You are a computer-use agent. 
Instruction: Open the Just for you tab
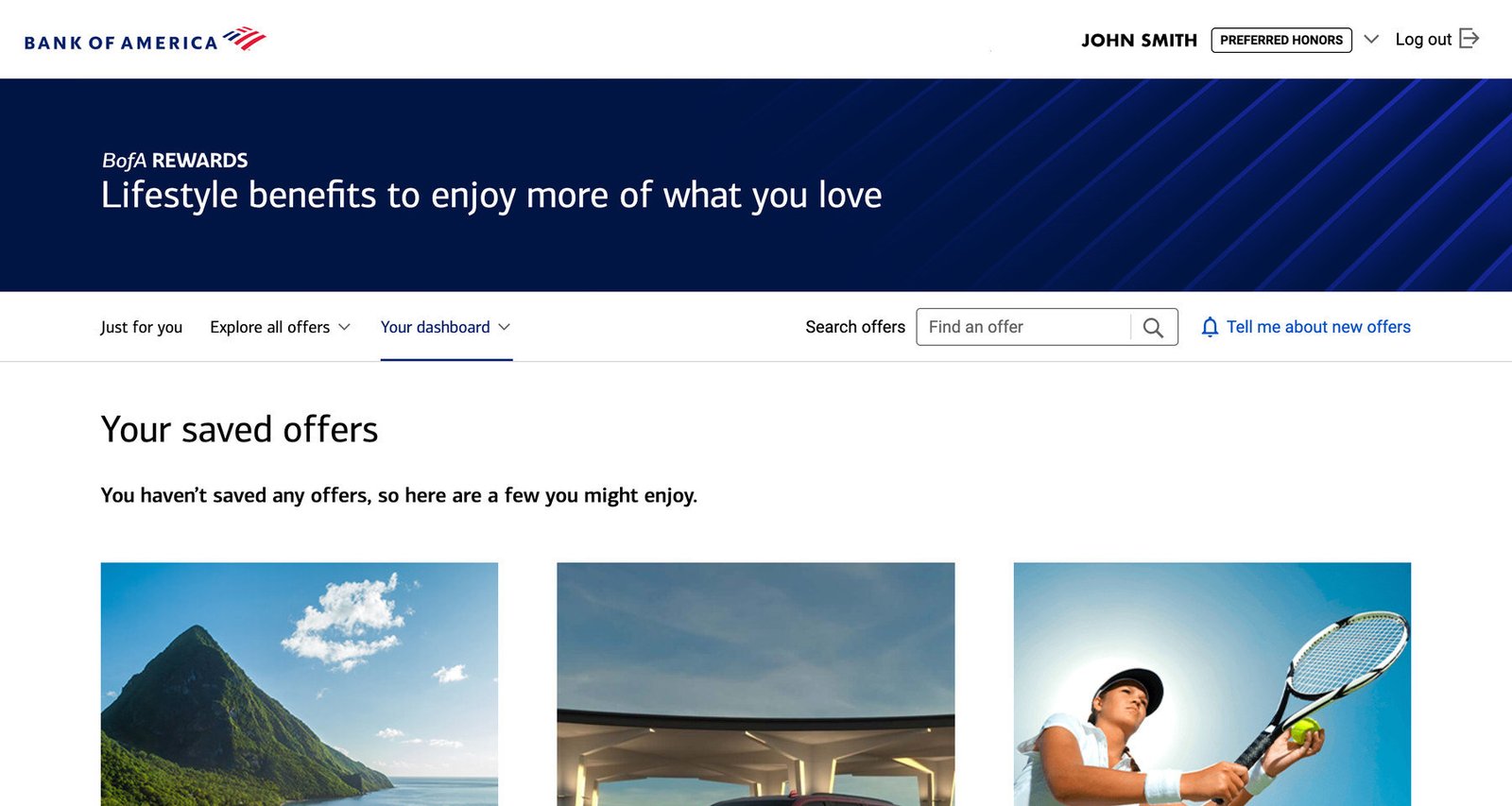pyautogui.click(x=142, y=327)
